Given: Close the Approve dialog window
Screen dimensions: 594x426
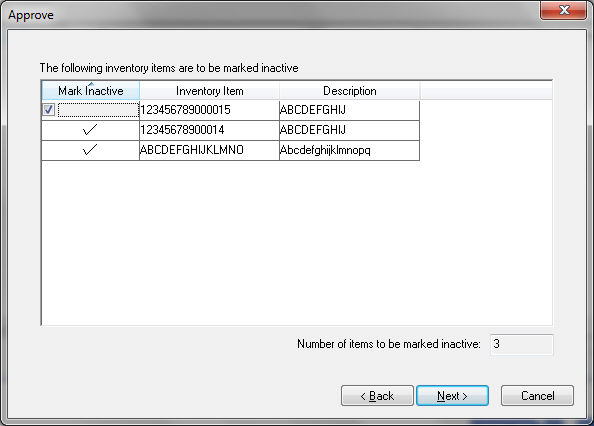Looking at the screenshot, I should coord(563,10).
